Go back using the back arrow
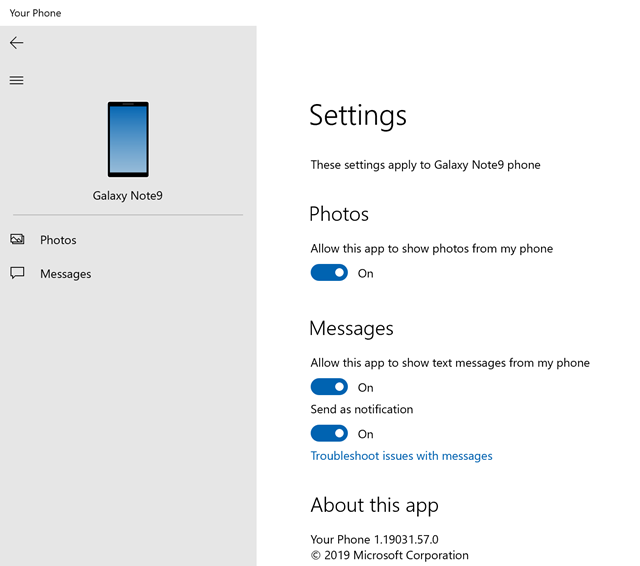Viewport: 640px width, 566px height. [16, 43]
